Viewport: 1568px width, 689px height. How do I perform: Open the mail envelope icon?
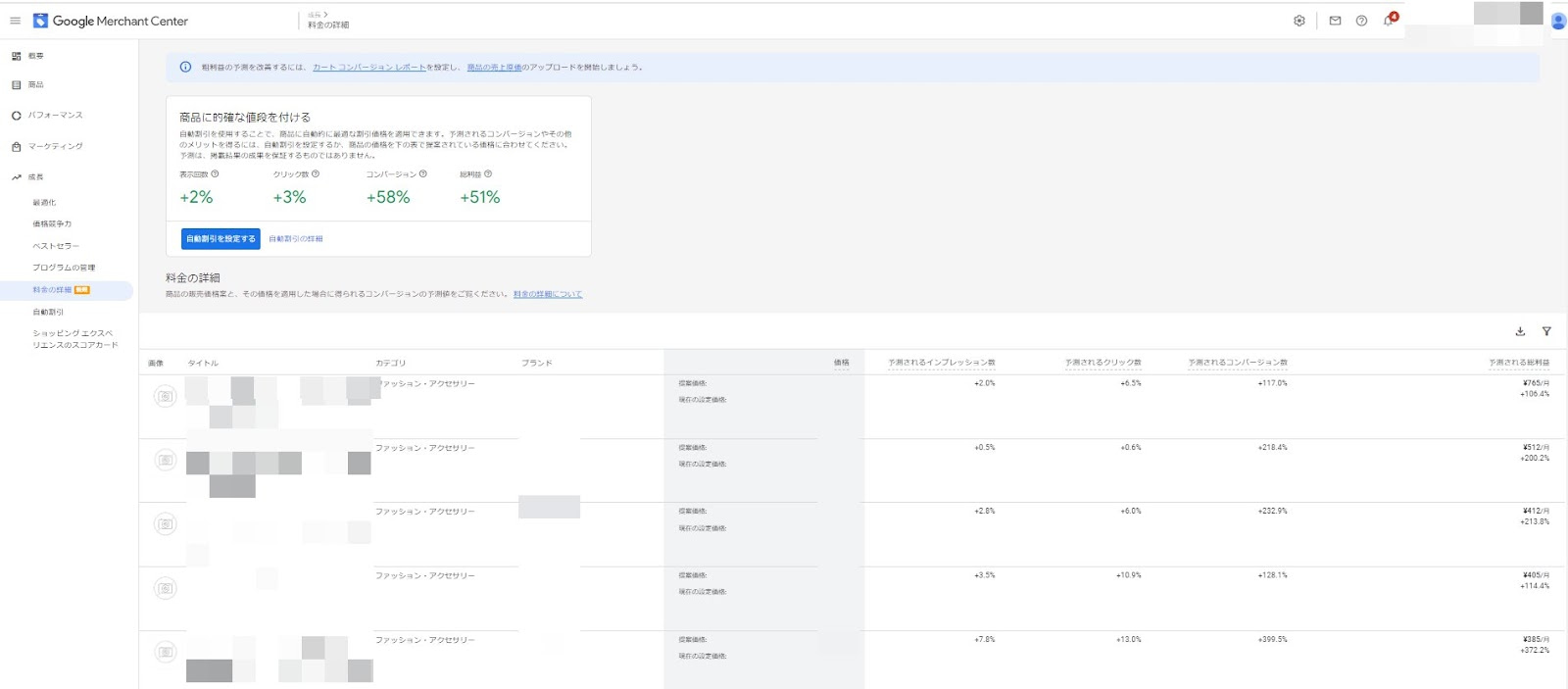click(1335, 21)
